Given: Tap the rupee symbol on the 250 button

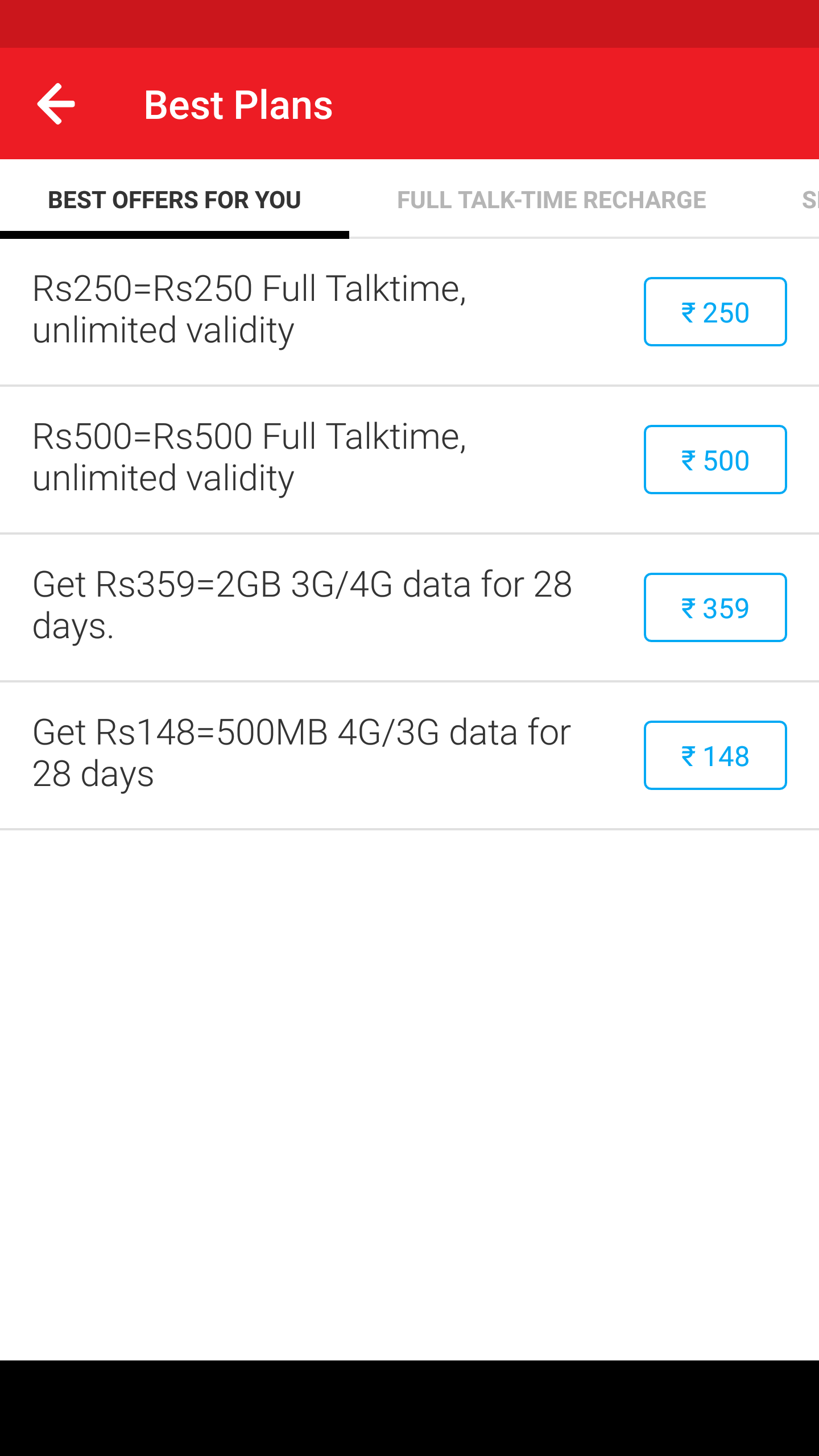Looking at the screenshot, I should coord(688,312).
